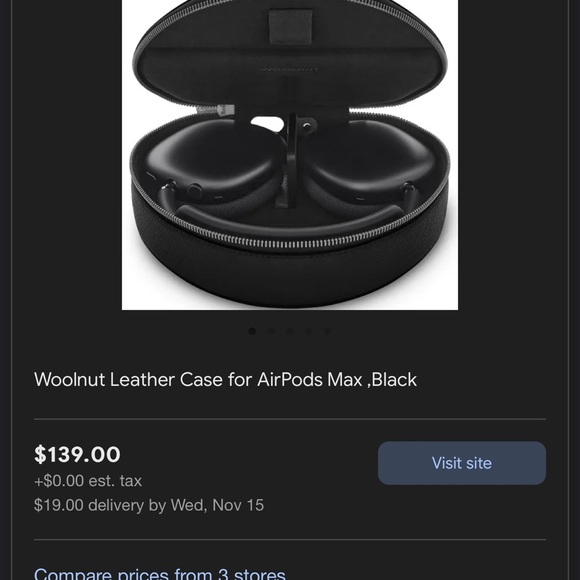The image size is (580, 580).
Task: Open Compare prices from 3 stores link
Action: point(159,573)
